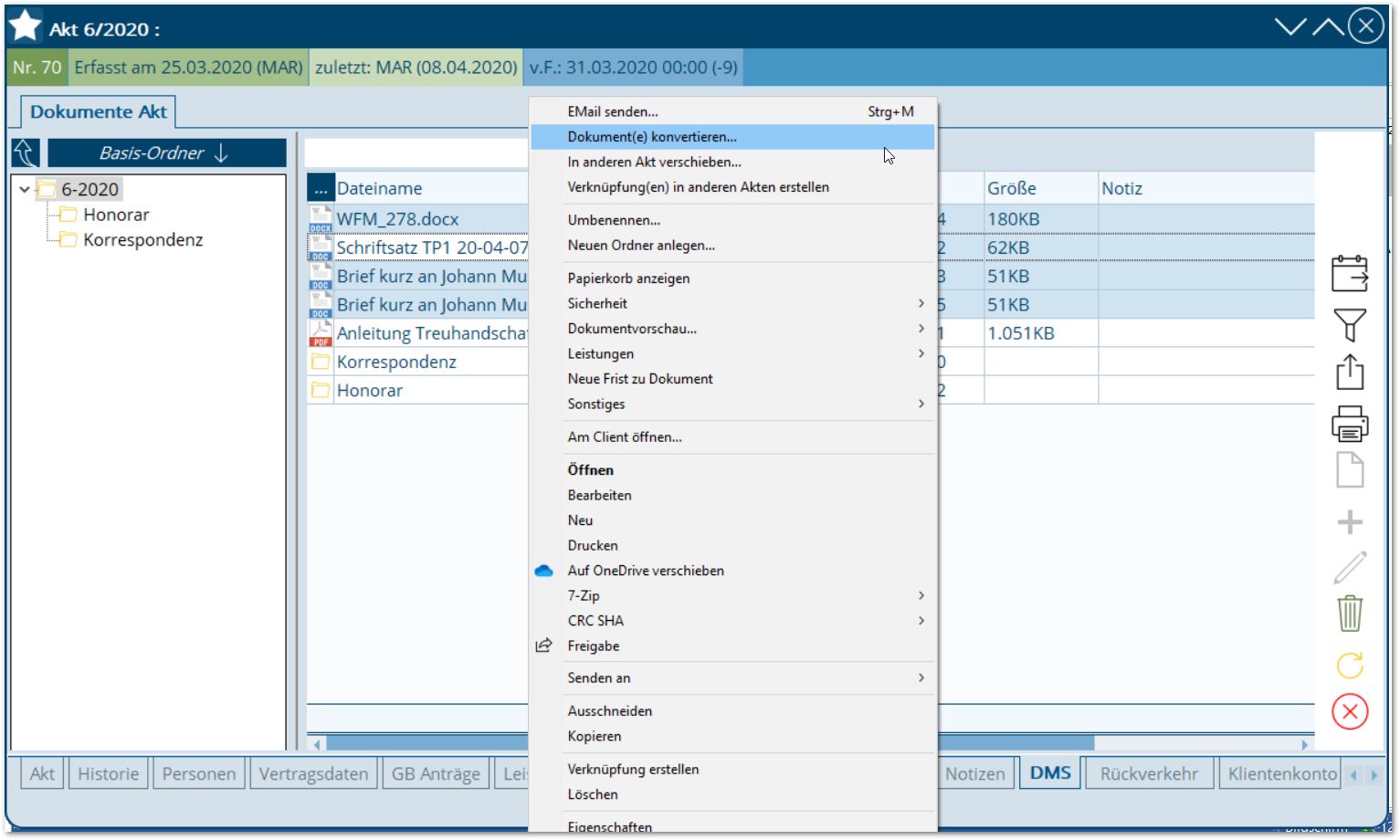Click the green trash bin icon
This screenshot has height=840, width=1400.
point(1350,614)
